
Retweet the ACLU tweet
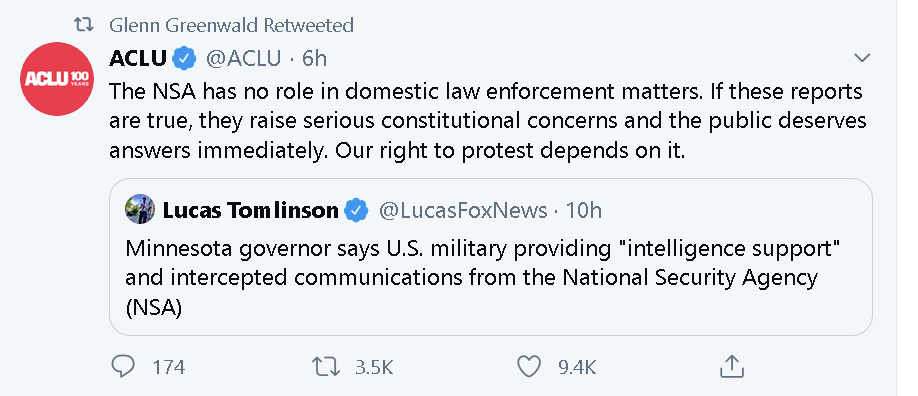326,367
